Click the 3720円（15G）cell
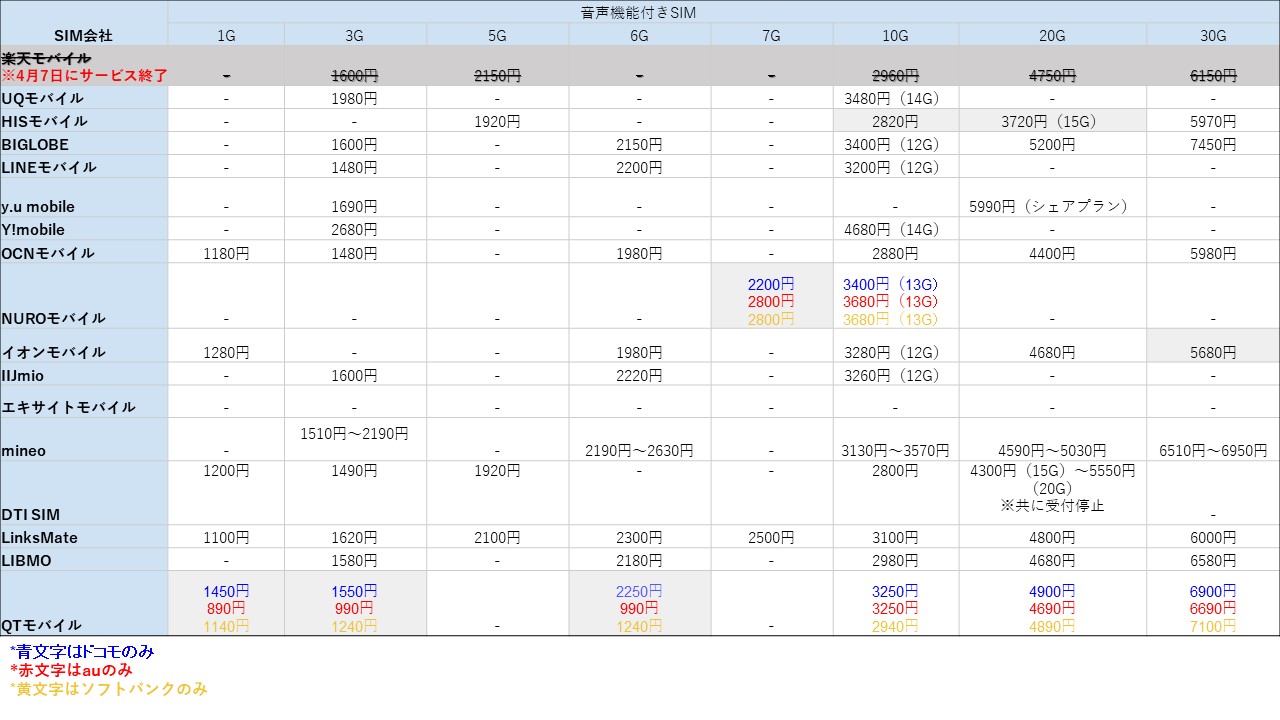 1052,121
